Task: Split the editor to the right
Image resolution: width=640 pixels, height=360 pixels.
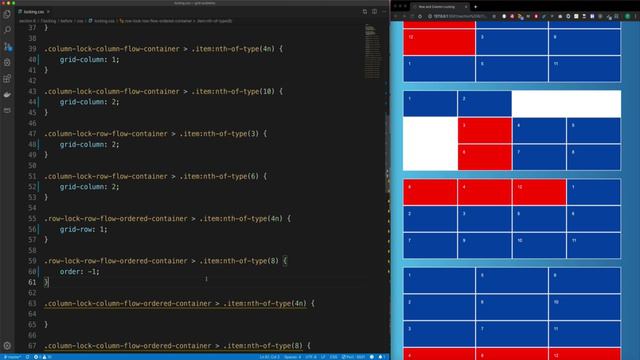Action: 374,11
